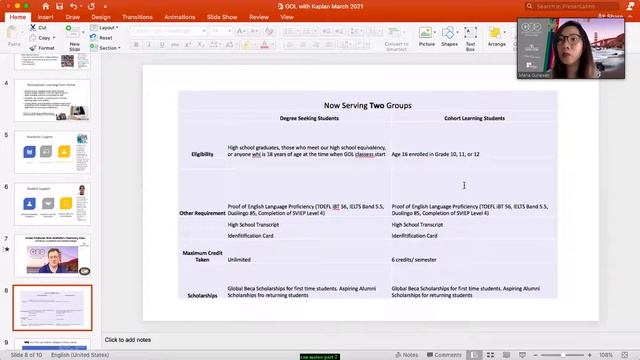The height and width of the screenshot is (360, 640).
Task: Activate the Format painter
Action: tap(42, 48)
